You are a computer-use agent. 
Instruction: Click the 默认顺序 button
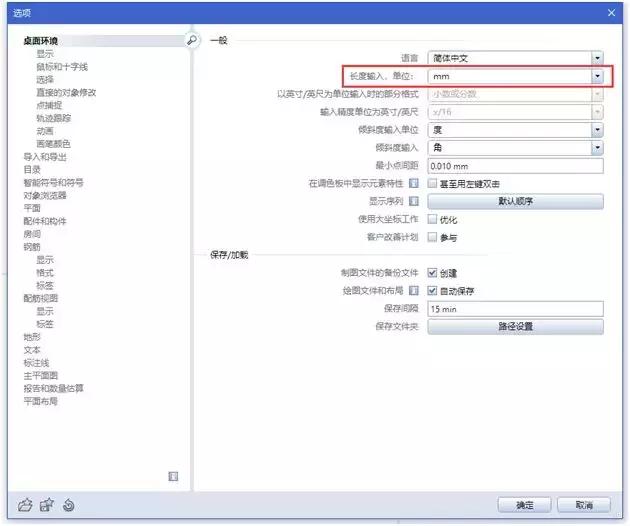[515, 201]
